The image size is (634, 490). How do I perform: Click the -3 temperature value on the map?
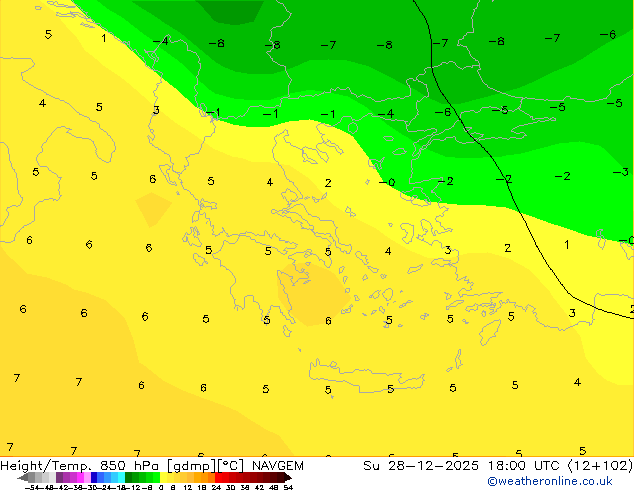tap(620, 172)
